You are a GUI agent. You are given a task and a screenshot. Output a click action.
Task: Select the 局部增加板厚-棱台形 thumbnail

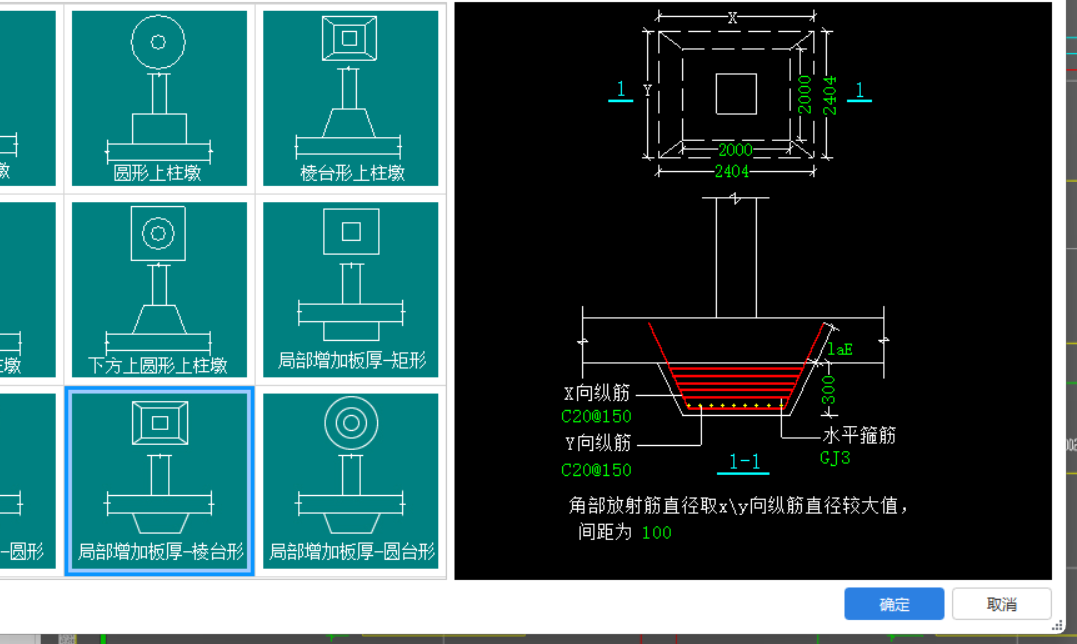point(159,481)
